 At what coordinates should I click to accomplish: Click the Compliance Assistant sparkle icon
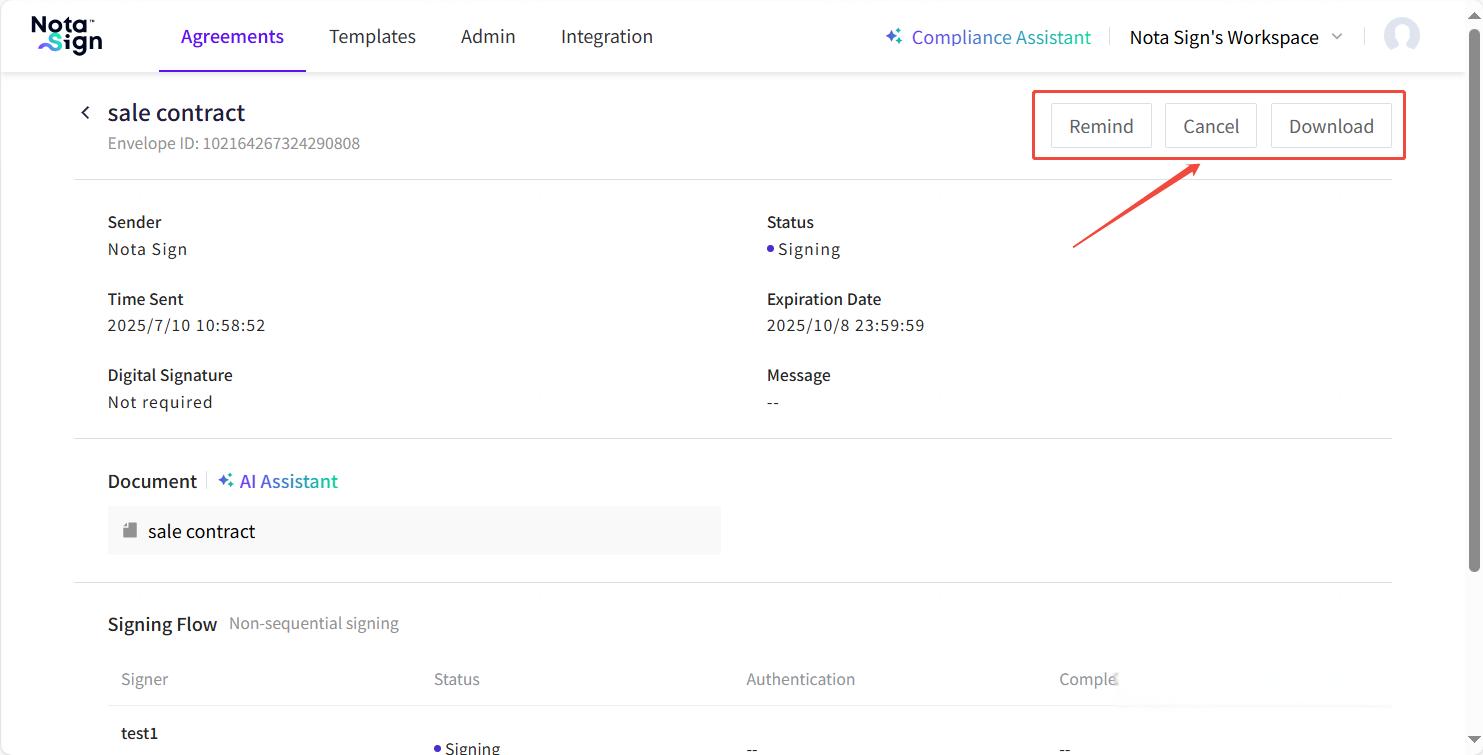pyautogui.click(x=894, y=37)
